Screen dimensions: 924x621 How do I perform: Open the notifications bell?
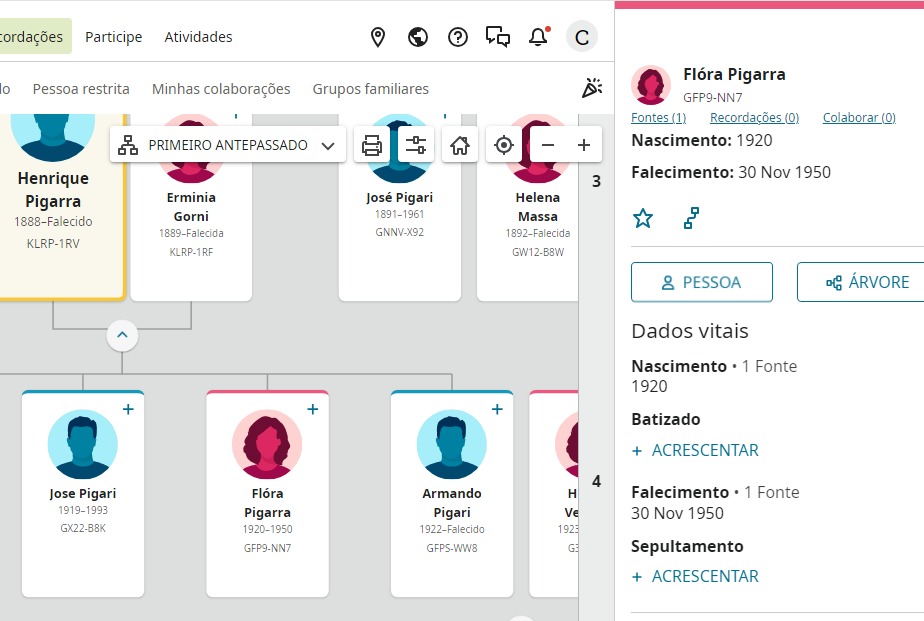click(538, 37)
